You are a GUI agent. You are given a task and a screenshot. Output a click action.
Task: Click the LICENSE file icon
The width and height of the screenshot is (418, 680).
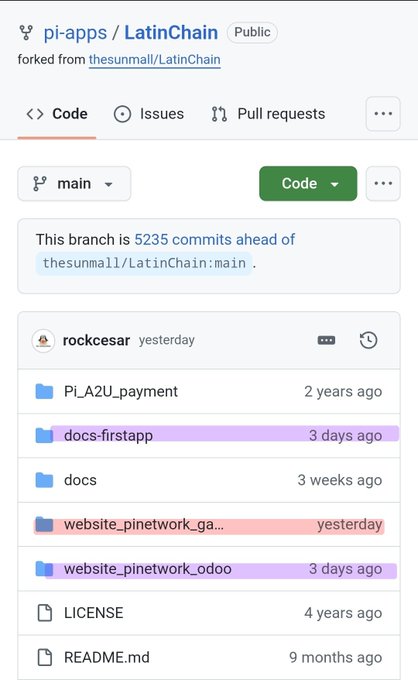(x=45, y=613)
